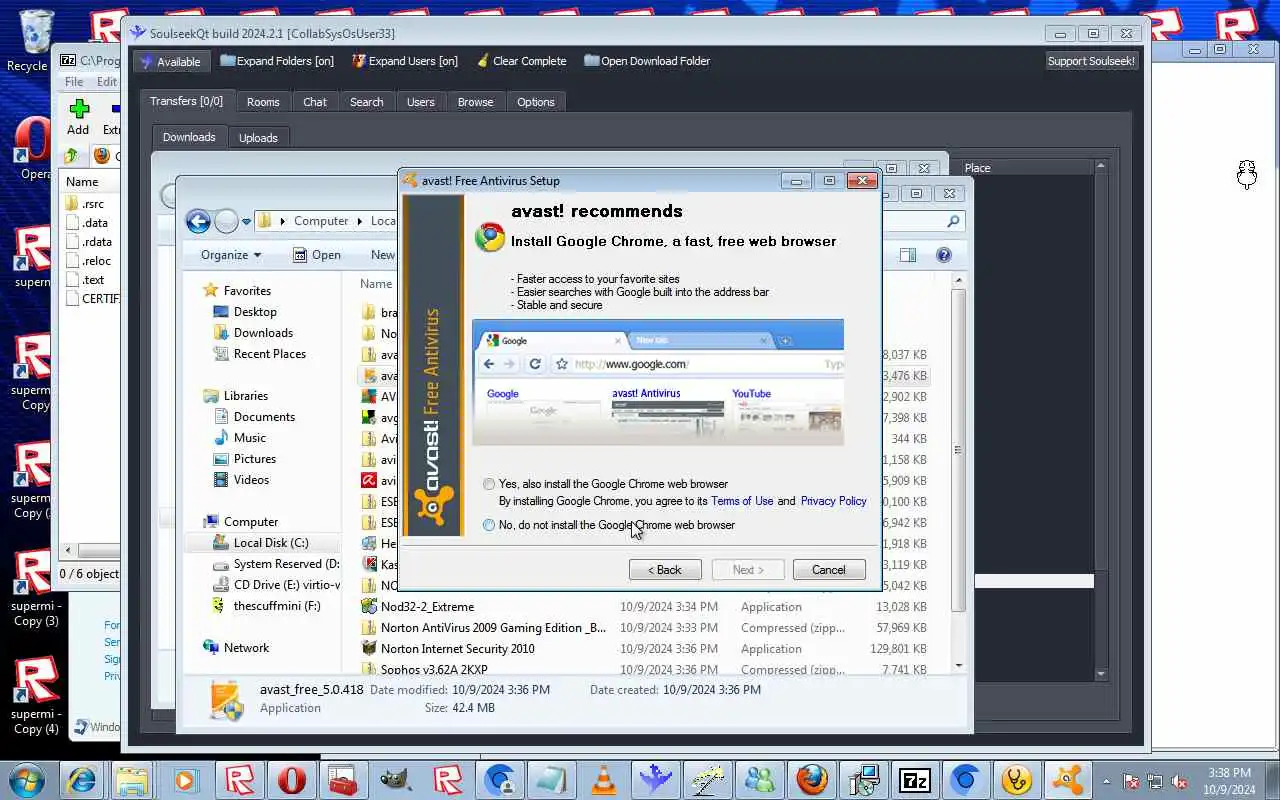The height and width of the screenshot is (800, 1280).
Task: Open Firefox from the taskbar
Action: [811, 779]
